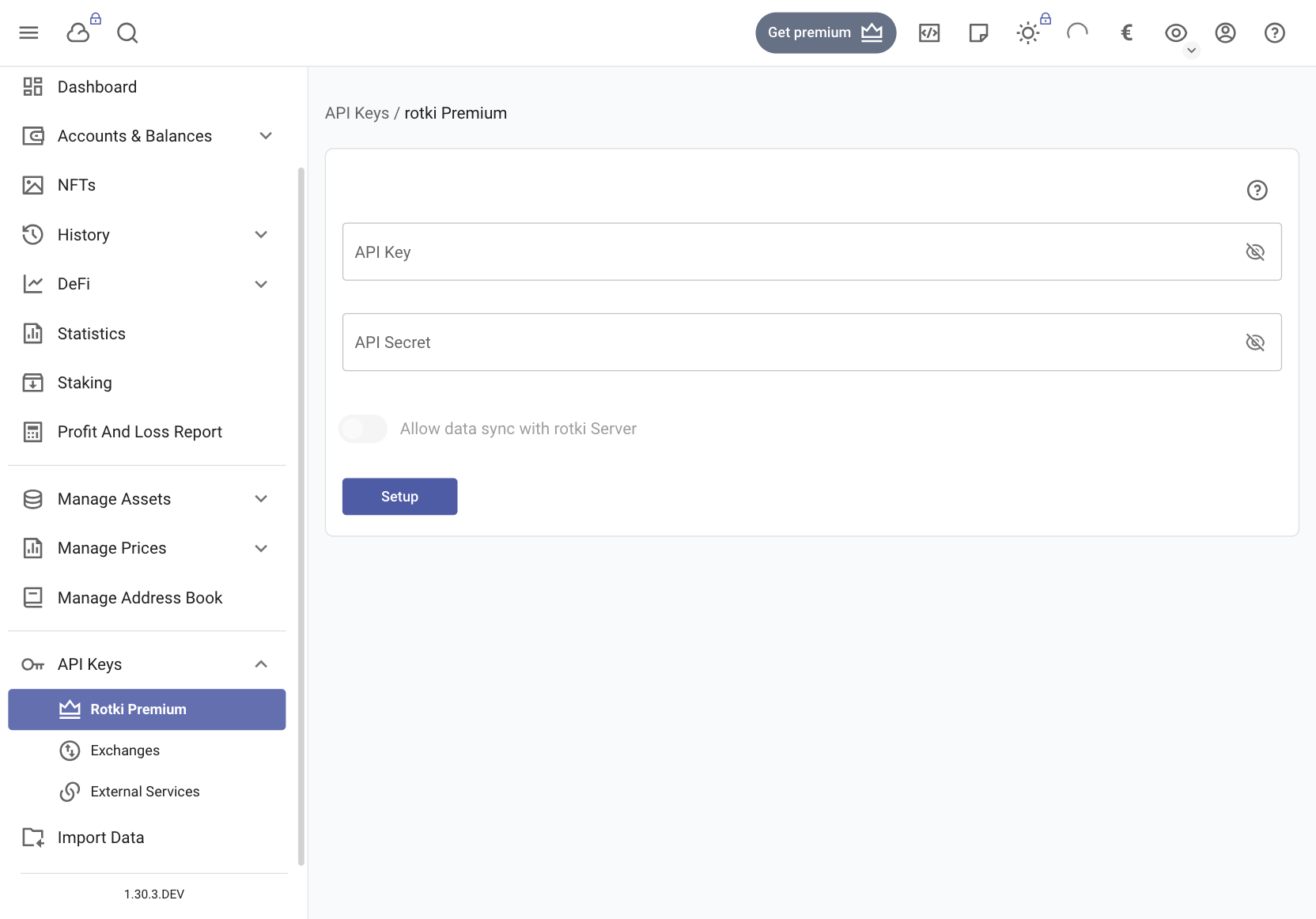Expand the History submenu chevron

(261, 235)
